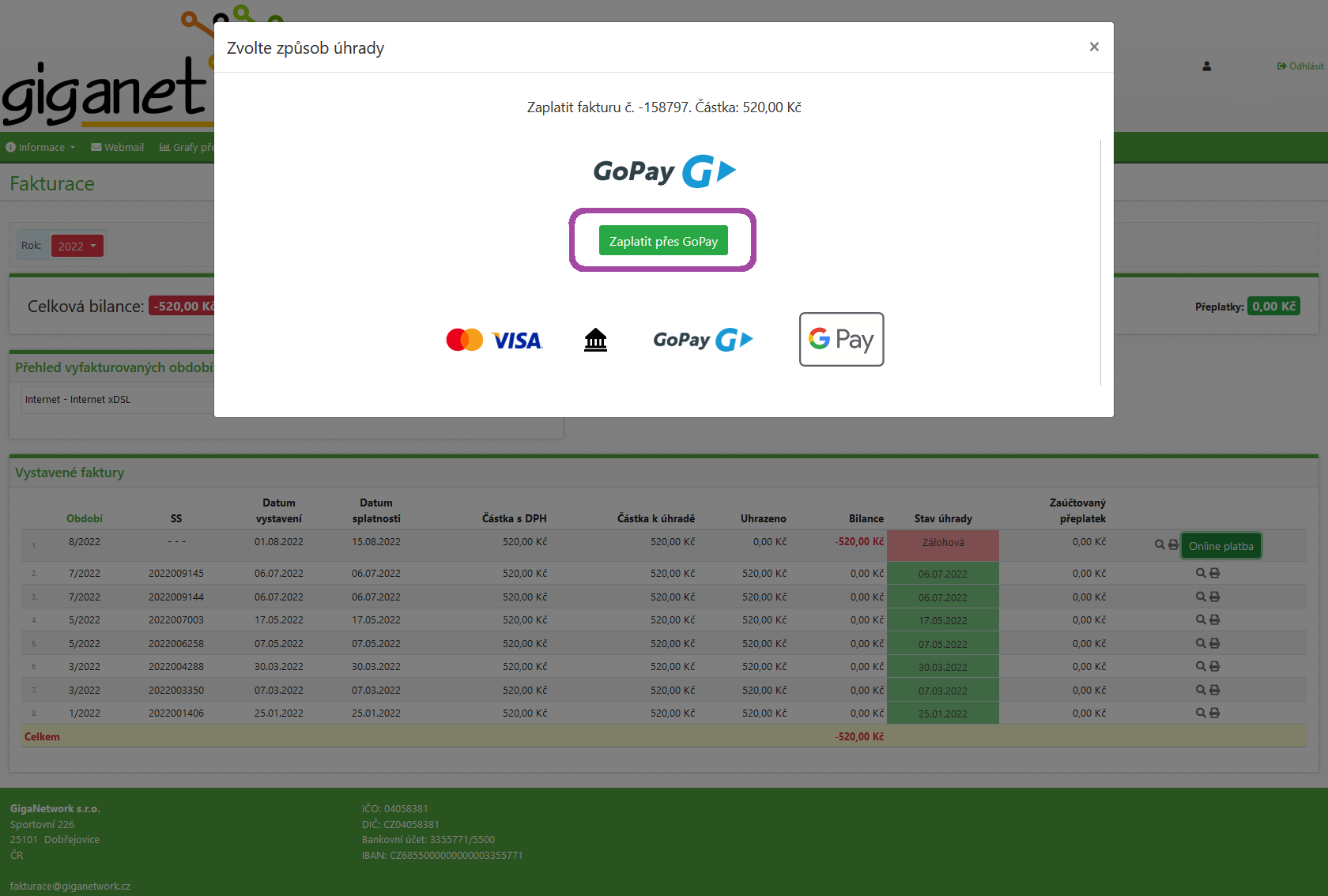This screenshot has width=1328, height=896.
Task: View details of invoice 2022003350
Action: [1201, 690]
